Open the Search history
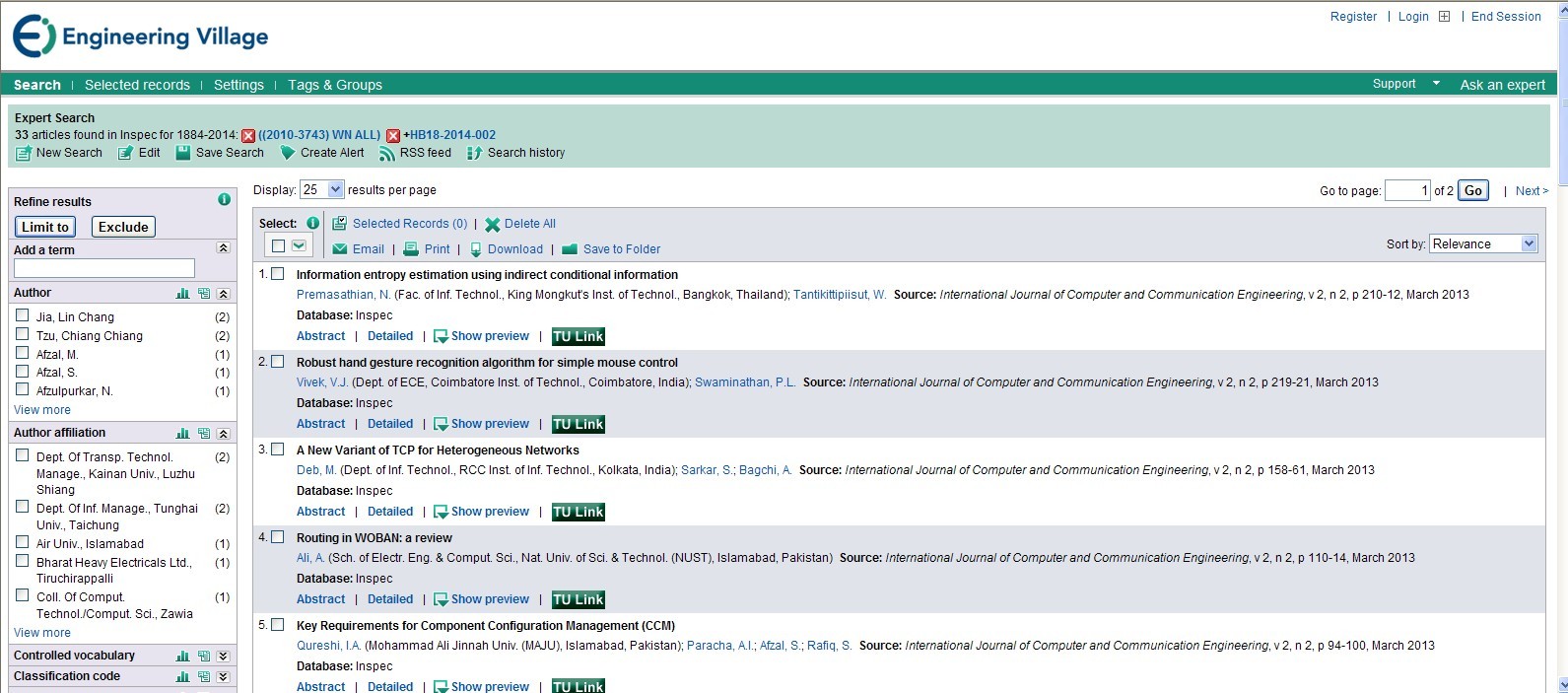Viewport: 1568px width, 693px height. point(516,153)
